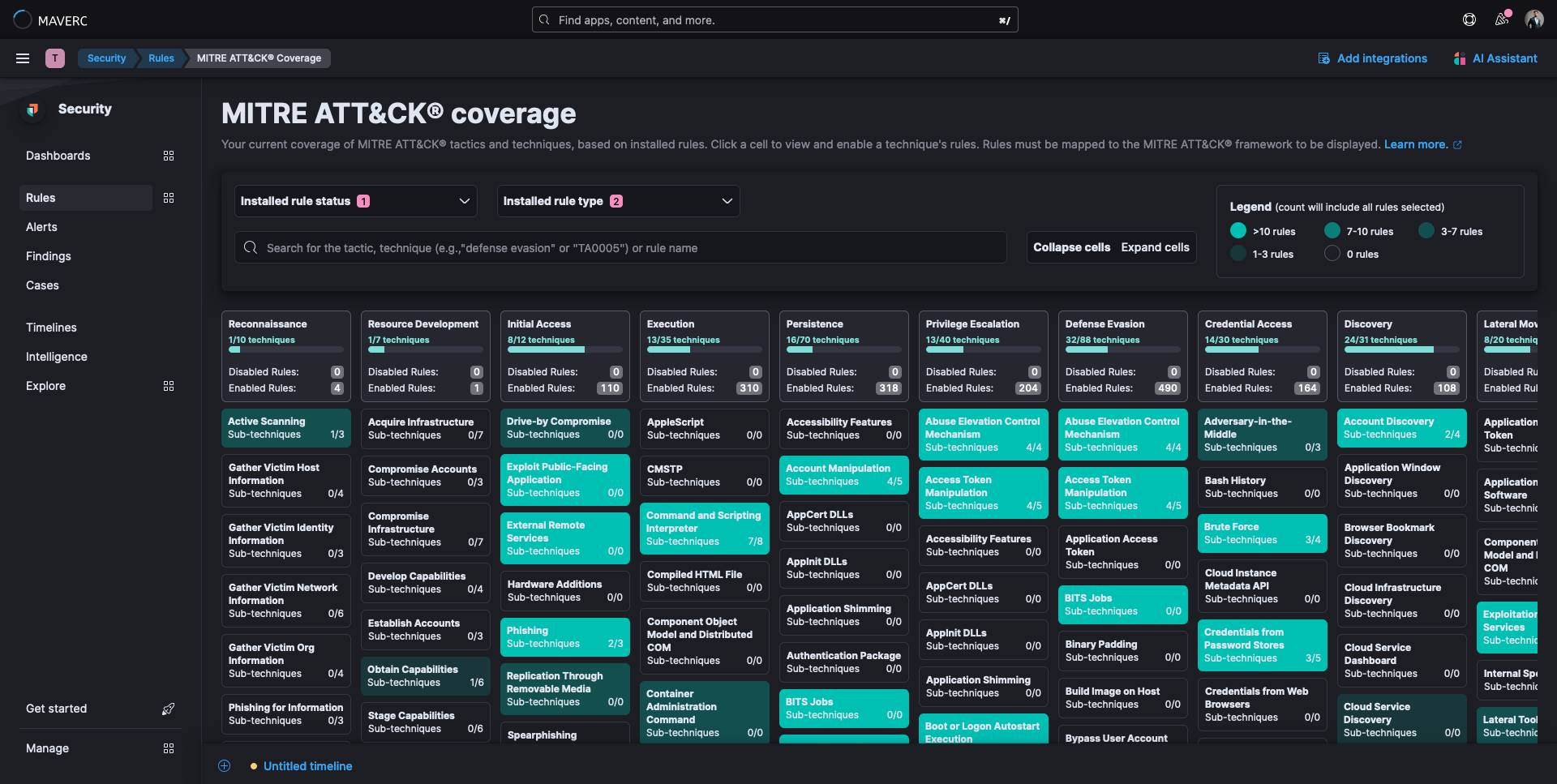Expand Credentials from Password Stores cell

coord(1263,645)
